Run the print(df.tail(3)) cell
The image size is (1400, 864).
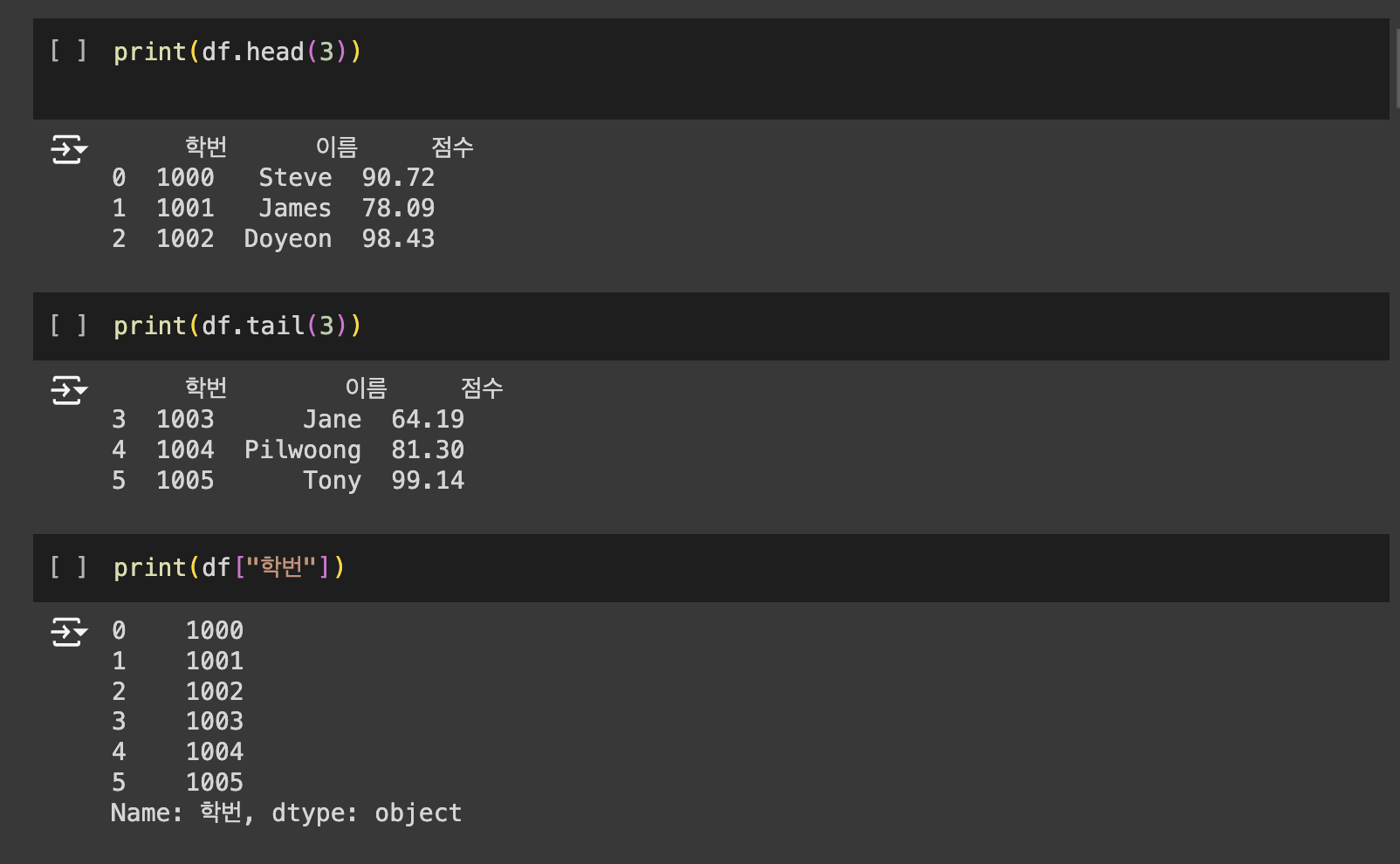68,326
